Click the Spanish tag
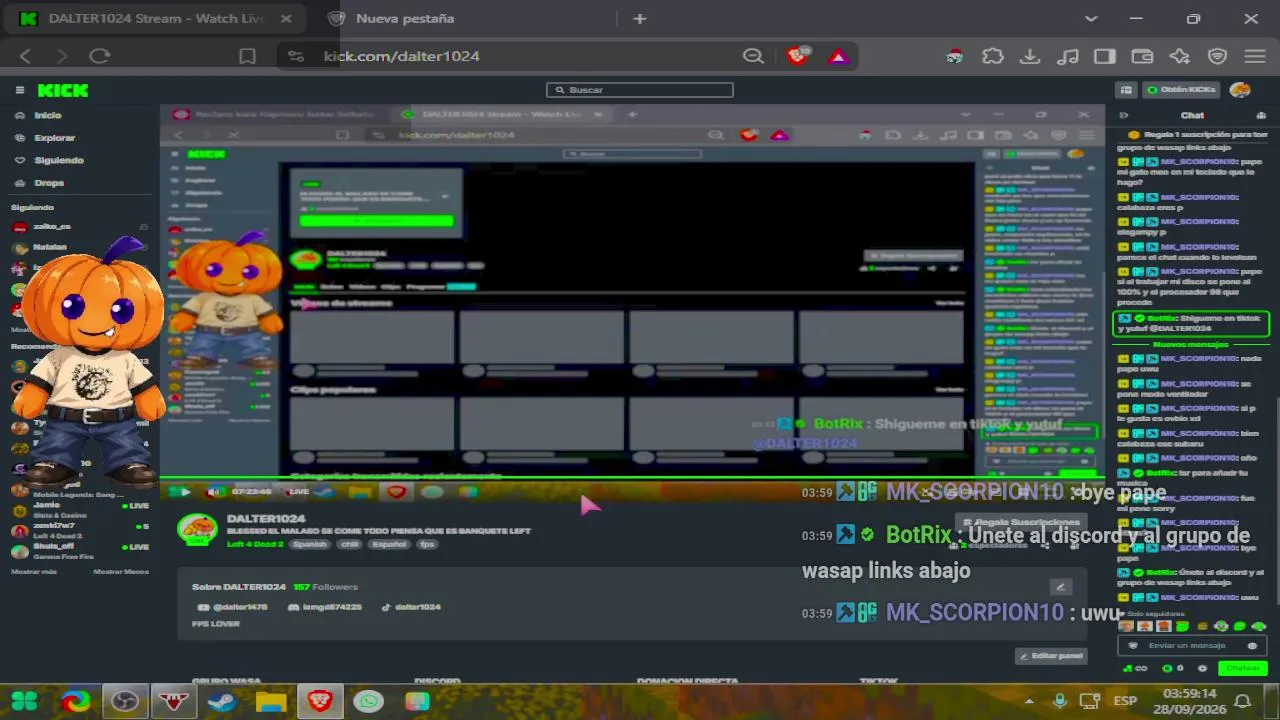The height and width of the screenshot is (720, 1280). coord(309,544)
